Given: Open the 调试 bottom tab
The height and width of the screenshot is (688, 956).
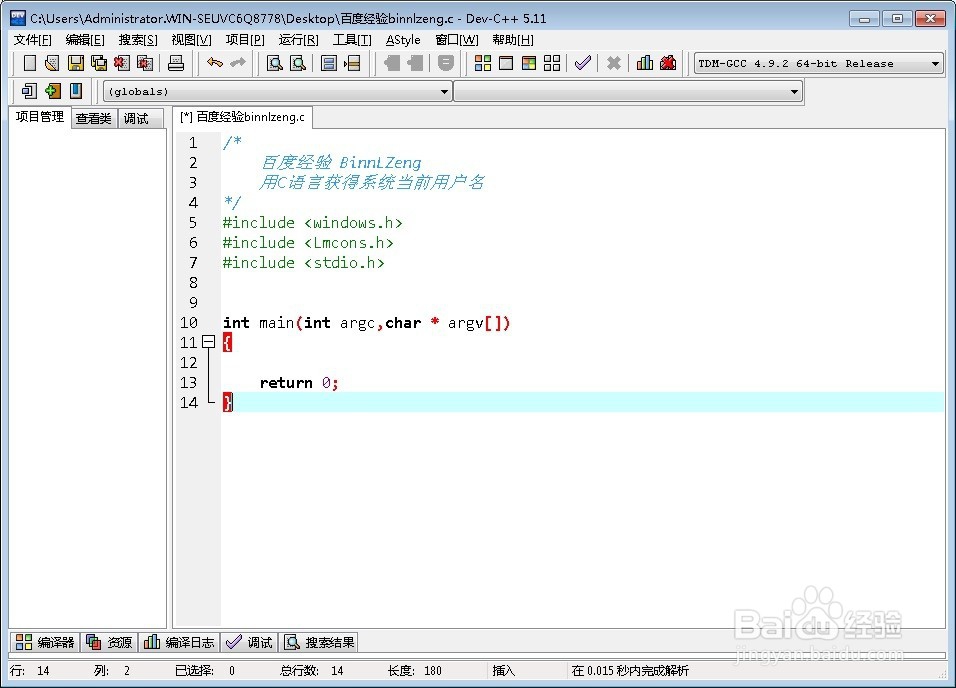Looking at the screenshot, I should pyautogui.click(x=249, y=642).
